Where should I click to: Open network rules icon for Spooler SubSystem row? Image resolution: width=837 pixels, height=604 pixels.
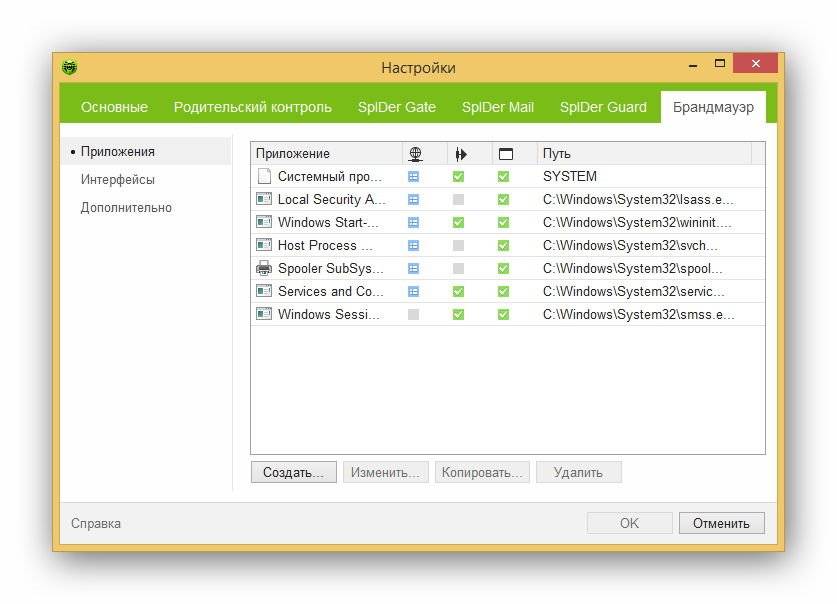click(x=413, y=268)
